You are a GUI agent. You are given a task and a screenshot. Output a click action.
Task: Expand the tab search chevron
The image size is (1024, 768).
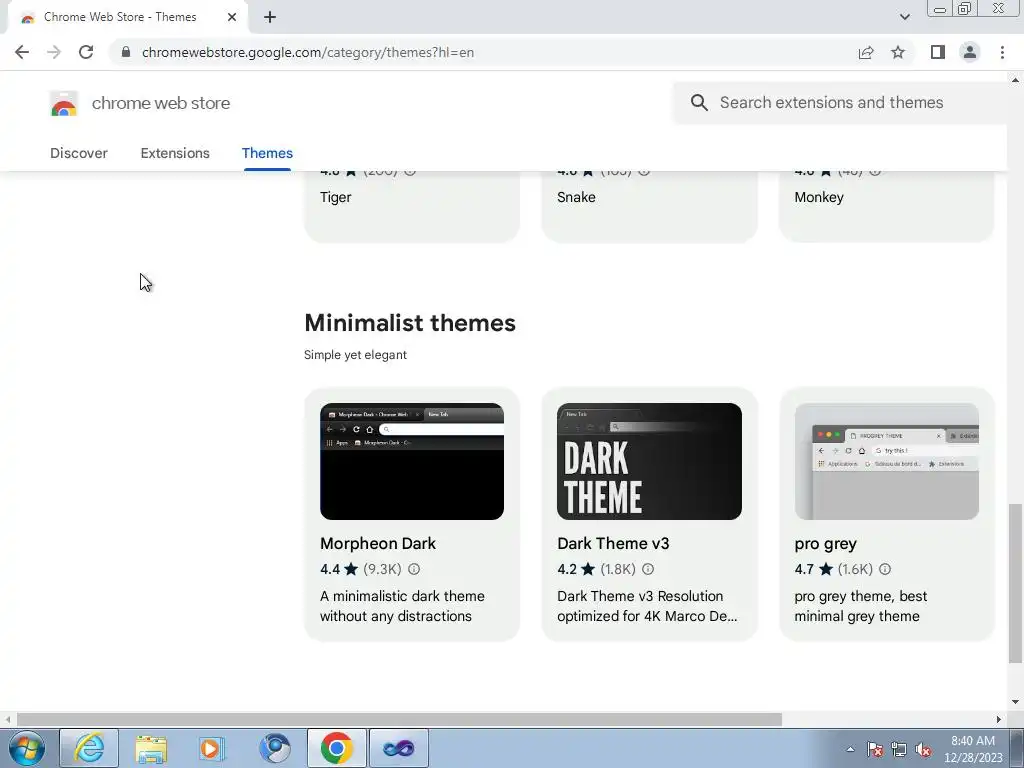coord(904,17)
